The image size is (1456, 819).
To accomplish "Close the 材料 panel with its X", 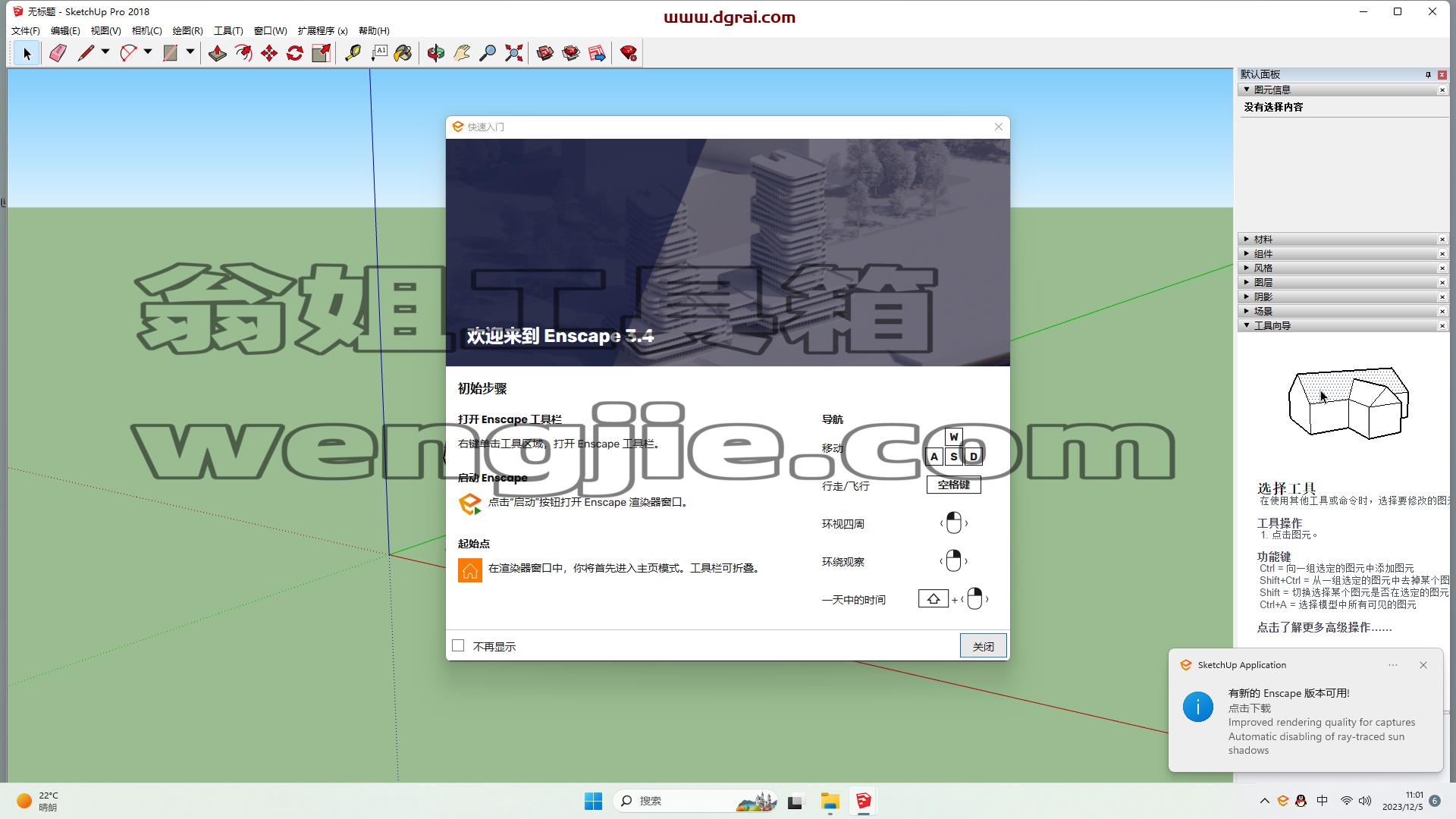I will pyautogui.click(x=1442, y=240).
